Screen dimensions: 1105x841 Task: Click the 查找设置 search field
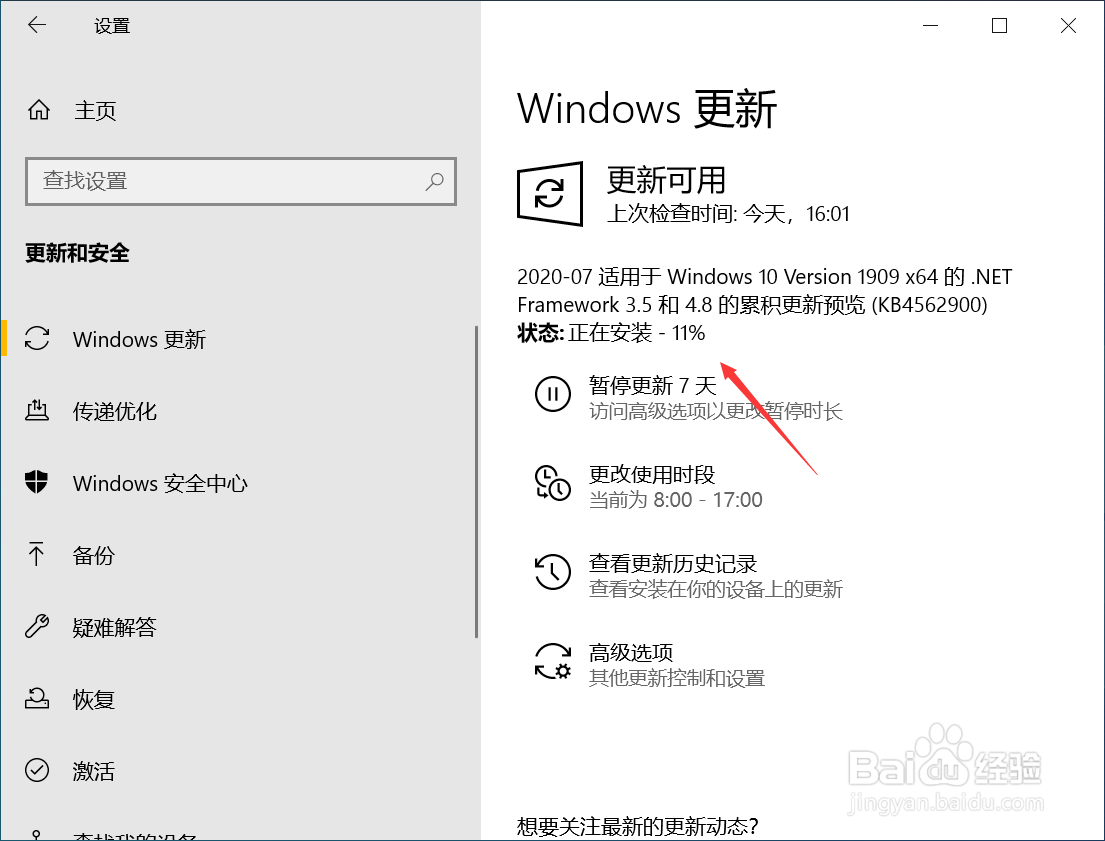241,181
